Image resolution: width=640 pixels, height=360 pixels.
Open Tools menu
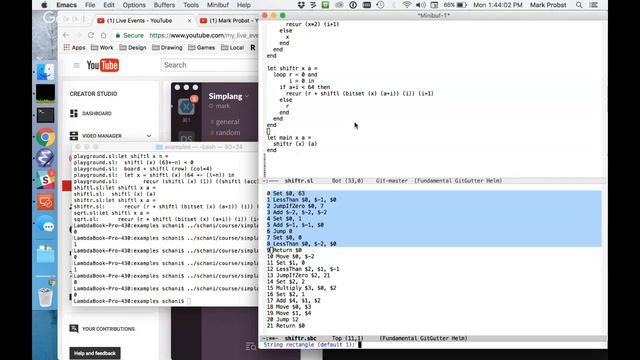coord(191,5)
